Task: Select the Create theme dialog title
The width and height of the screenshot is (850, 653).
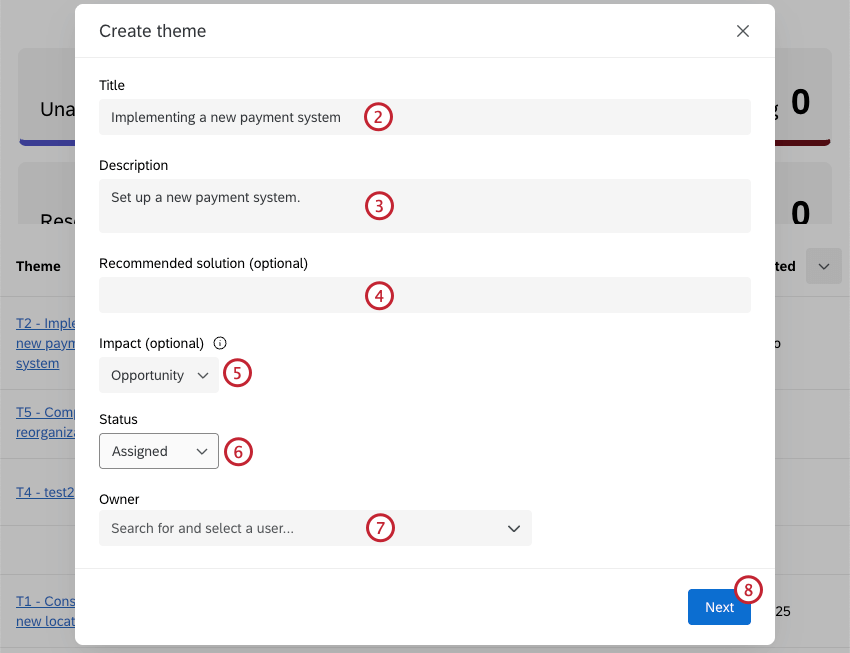Action: coord(152,31)
